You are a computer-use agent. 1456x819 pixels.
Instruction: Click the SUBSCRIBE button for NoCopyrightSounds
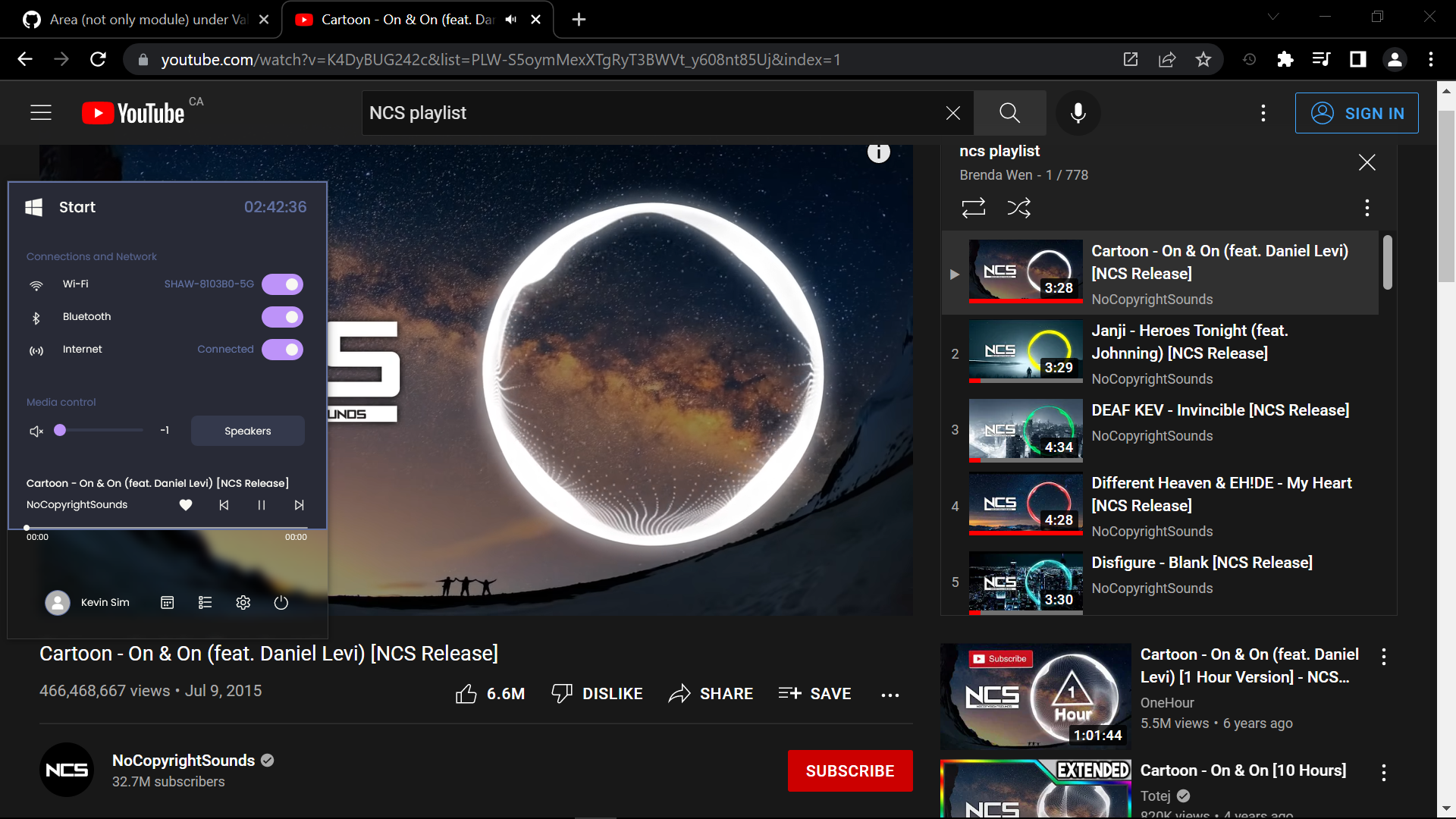(850, 770)
